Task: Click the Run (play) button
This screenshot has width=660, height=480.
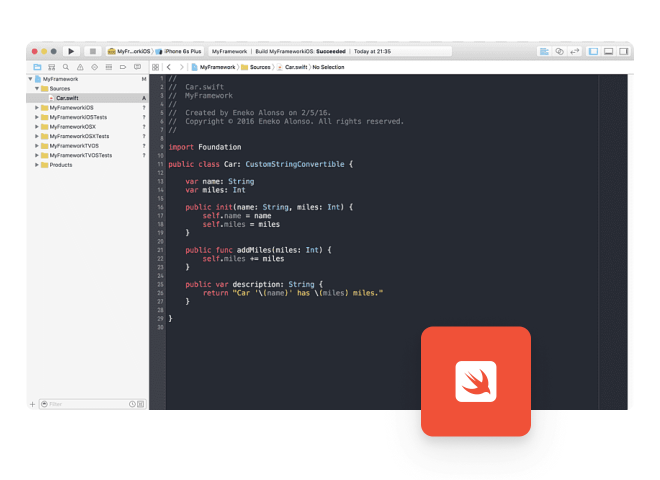Action: tap(71, 51)
